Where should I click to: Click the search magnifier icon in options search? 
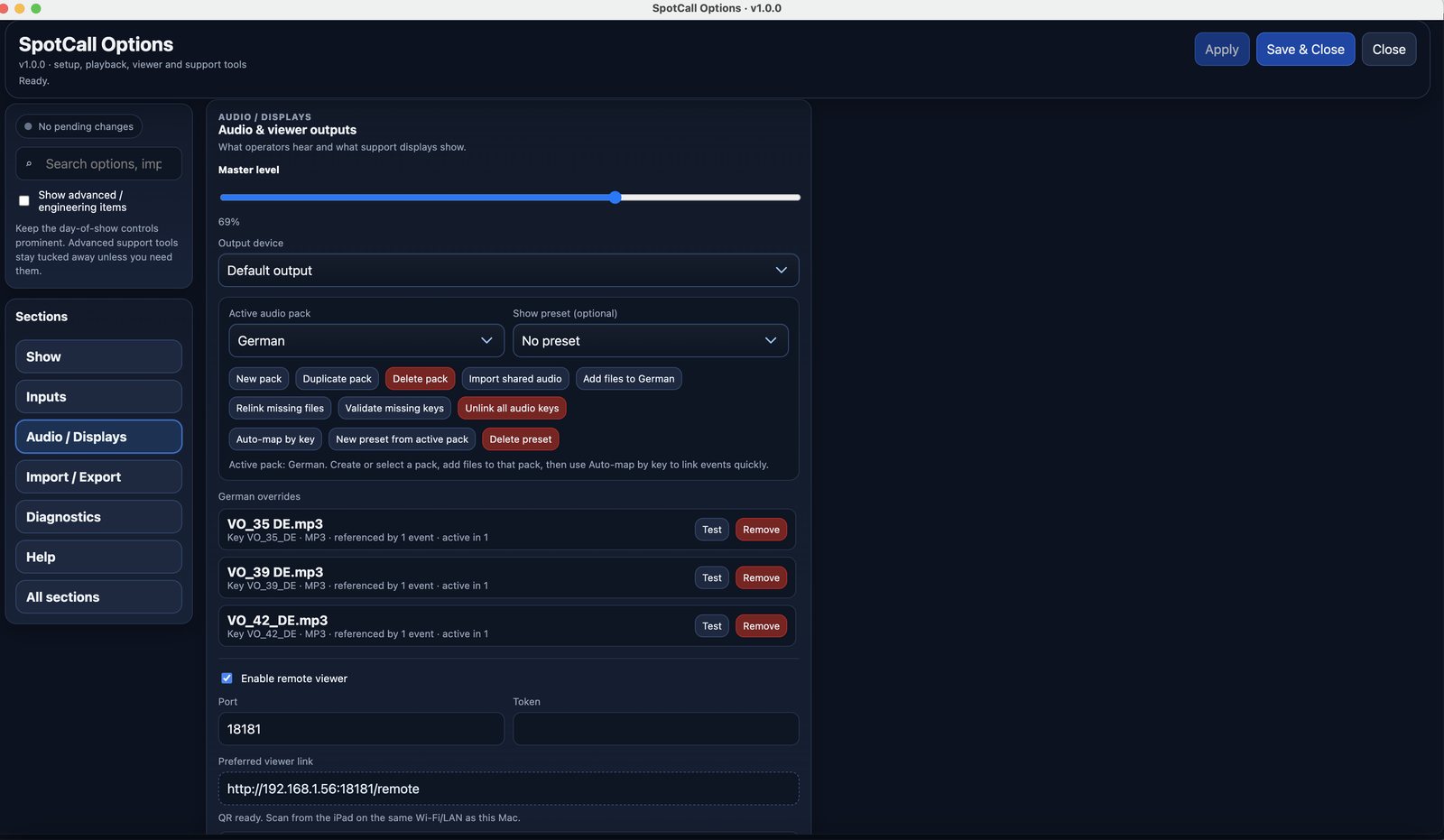[x=29, y=164]
